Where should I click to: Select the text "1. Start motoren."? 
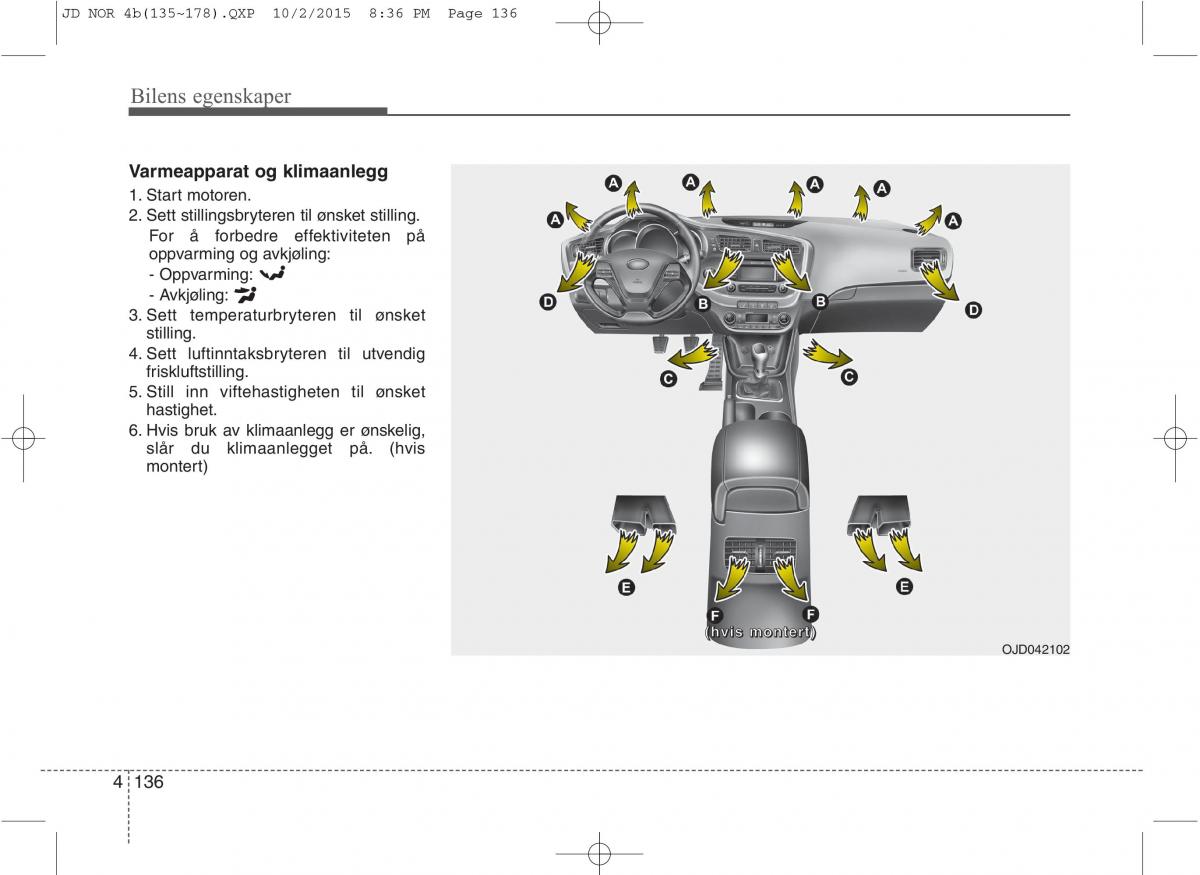click(x=190, y=196)
